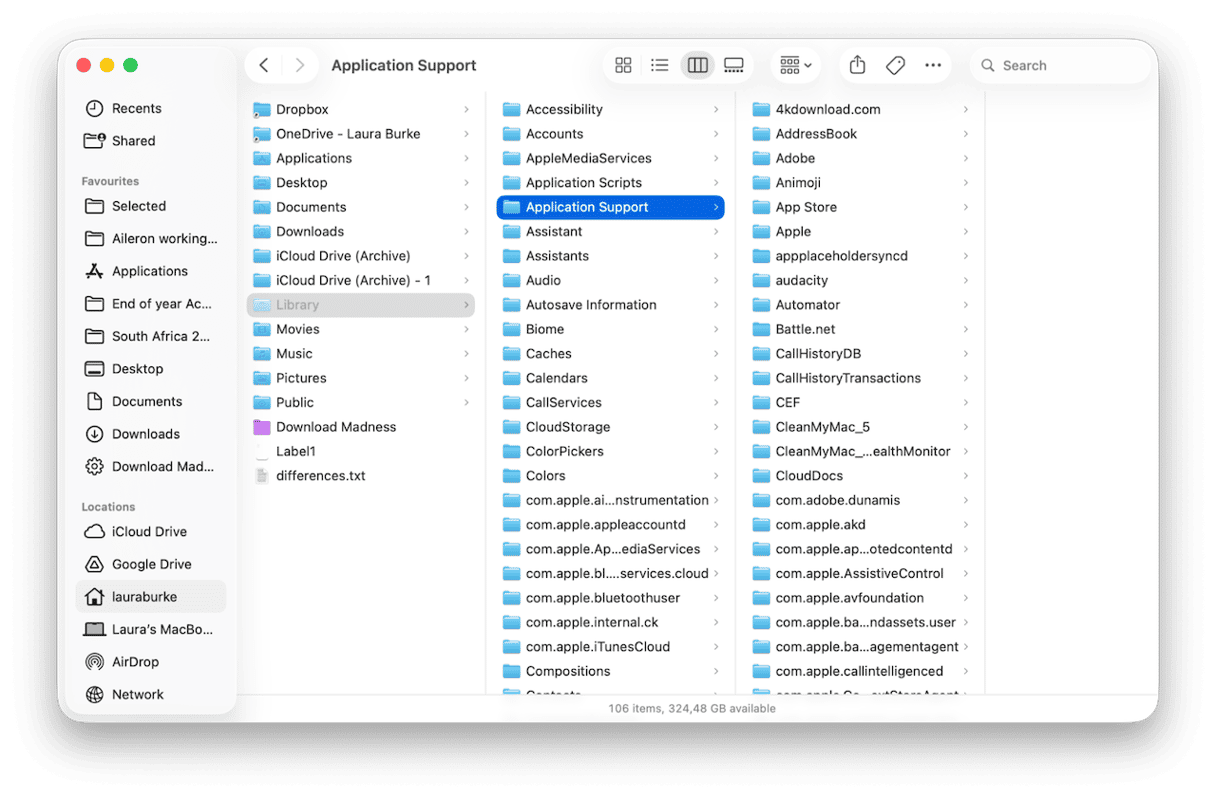Switch to list view in the toolbar
The height and width of the screenshot is (798, 1216).
point(659,64)
